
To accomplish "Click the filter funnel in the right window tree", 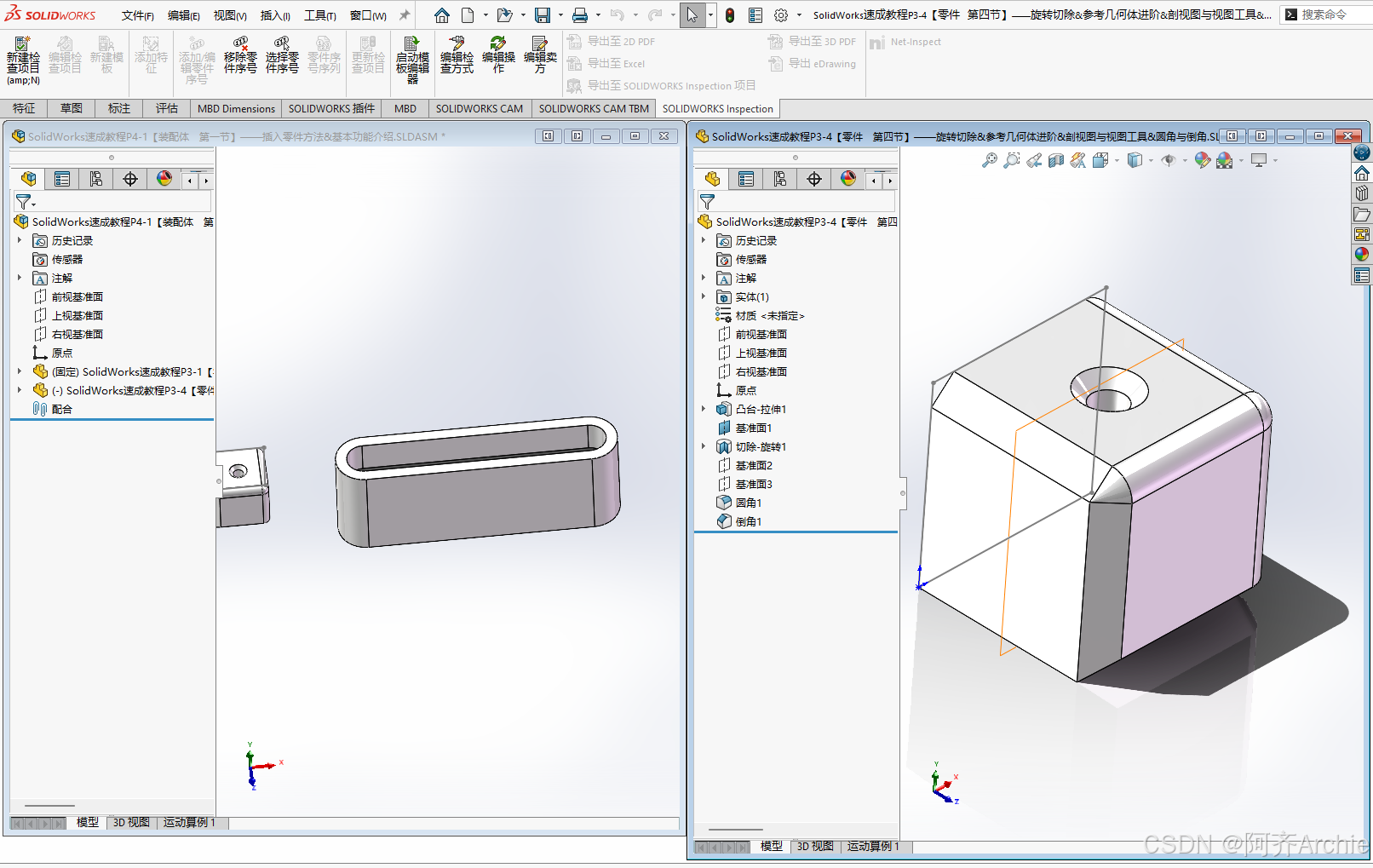I will click(707, 202).
